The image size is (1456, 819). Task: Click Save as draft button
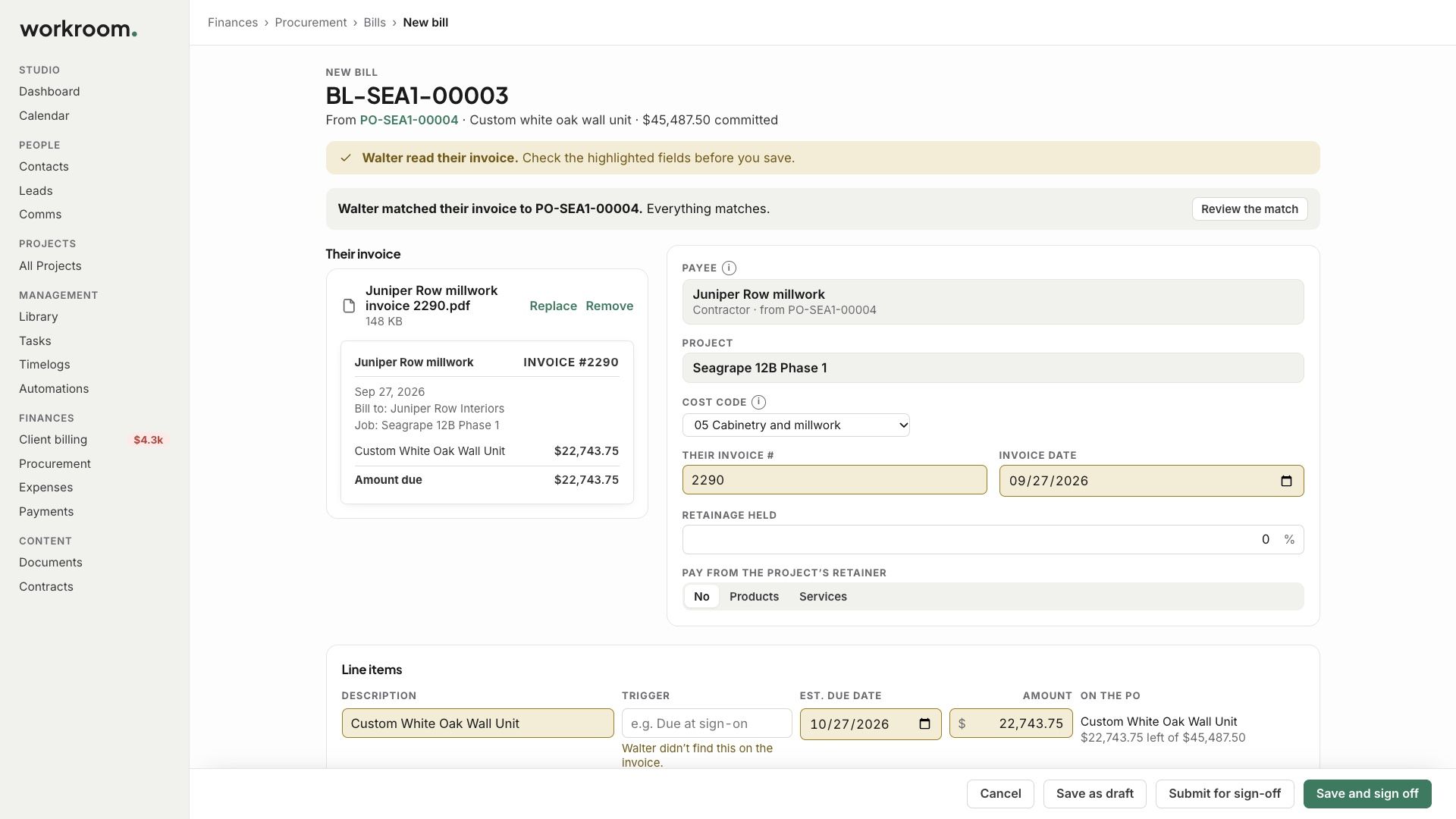(1094, 793)
